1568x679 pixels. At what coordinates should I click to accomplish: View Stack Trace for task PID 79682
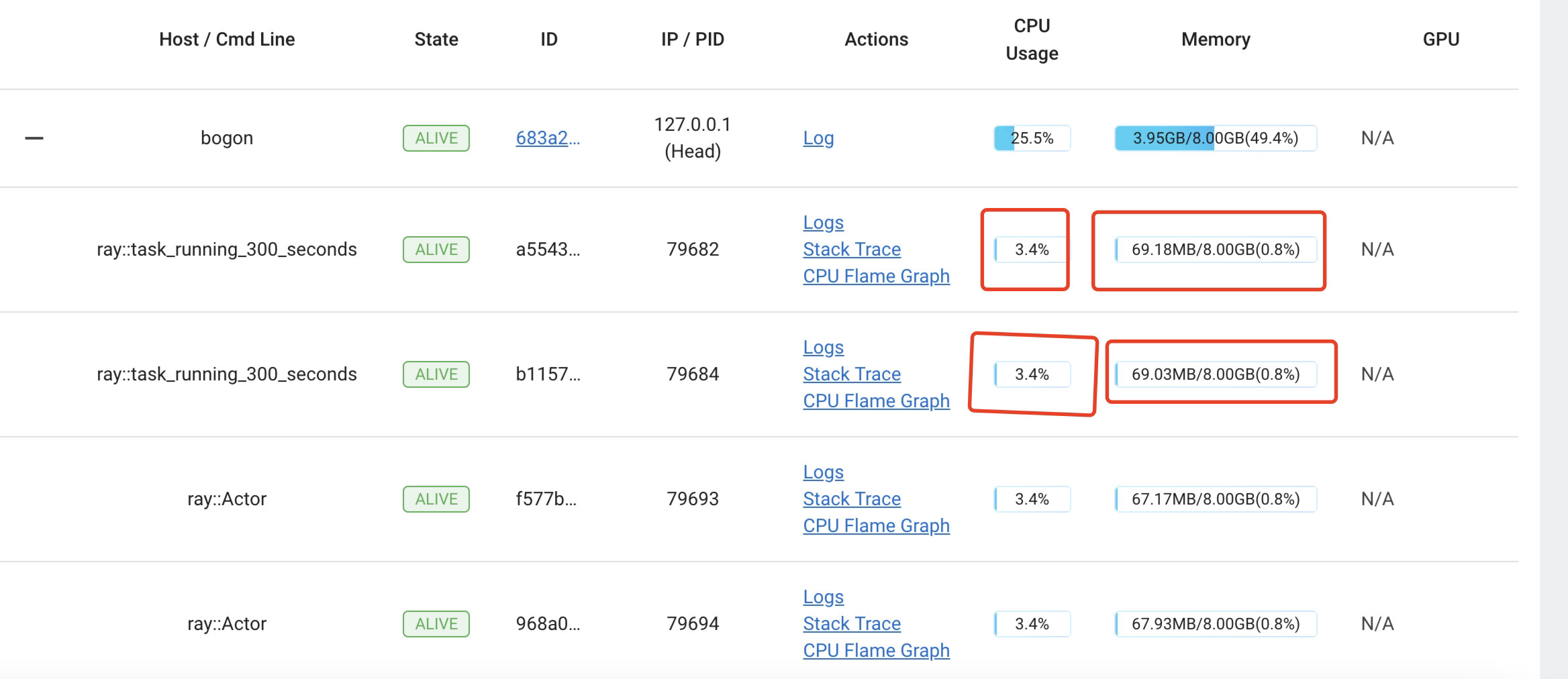[852, 249]
